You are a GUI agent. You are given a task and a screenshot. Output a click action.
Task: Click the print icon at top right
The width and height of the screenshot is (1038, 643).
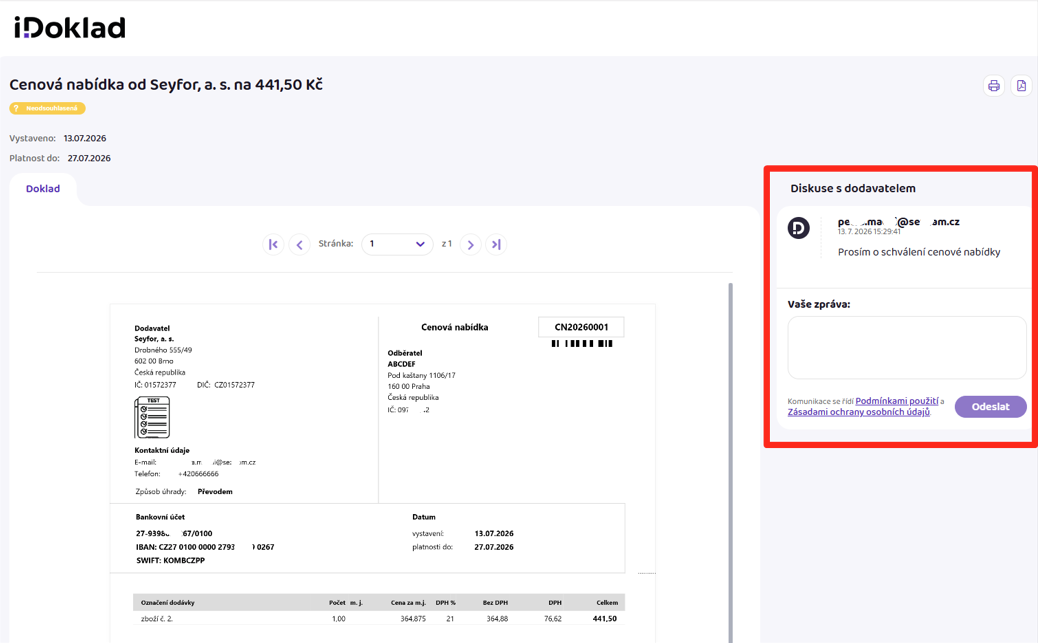(x=994, y=86)
